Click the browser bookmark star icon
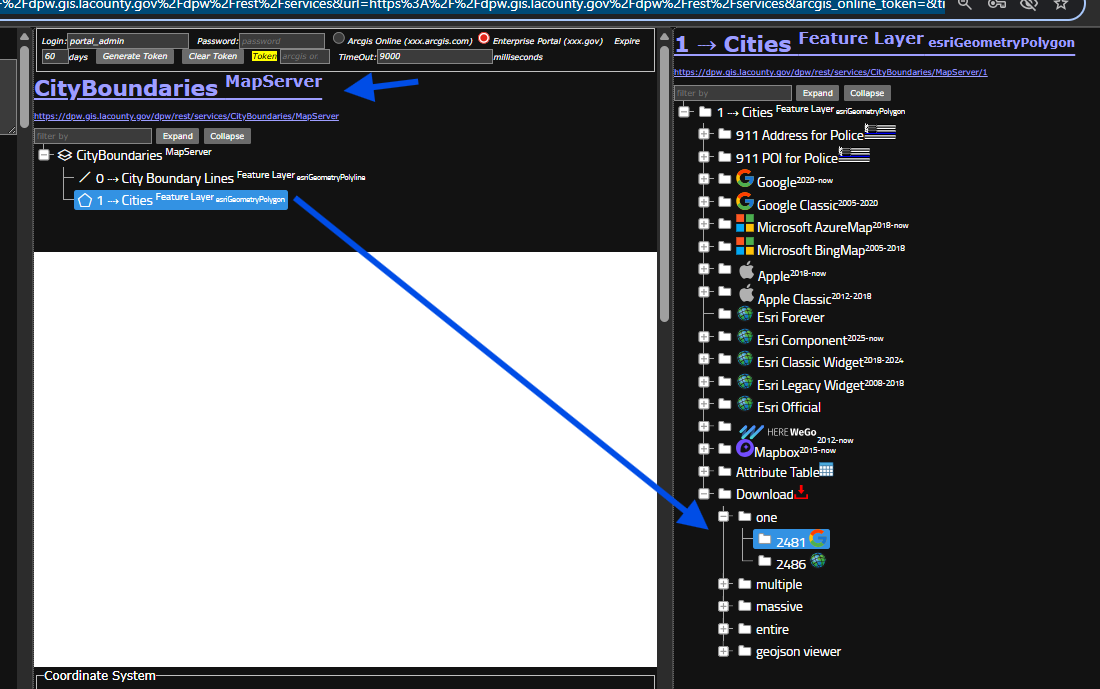This screenshot has height=689, width=1100. tap(1061, 4)
